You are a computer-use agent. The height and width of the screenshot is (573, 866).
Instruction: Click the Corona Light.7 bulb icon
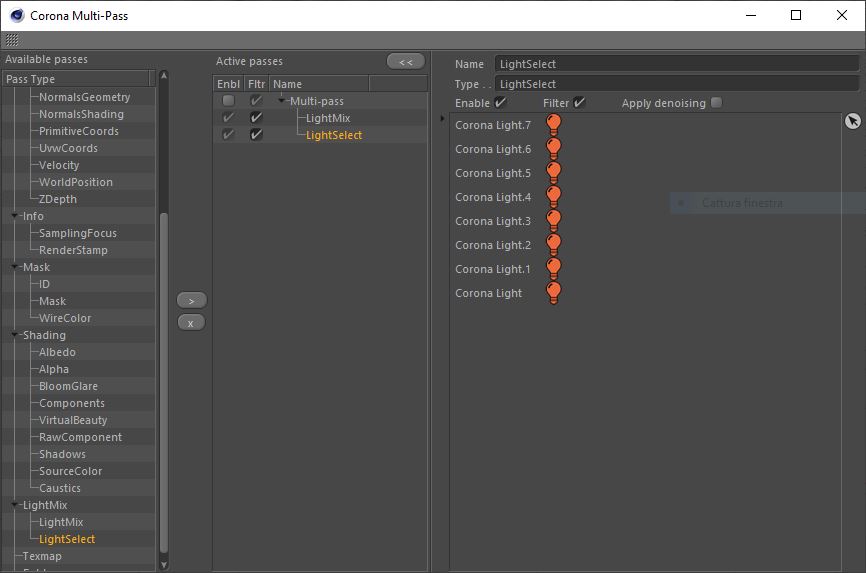pyautogui.click(x=553, y=125)
